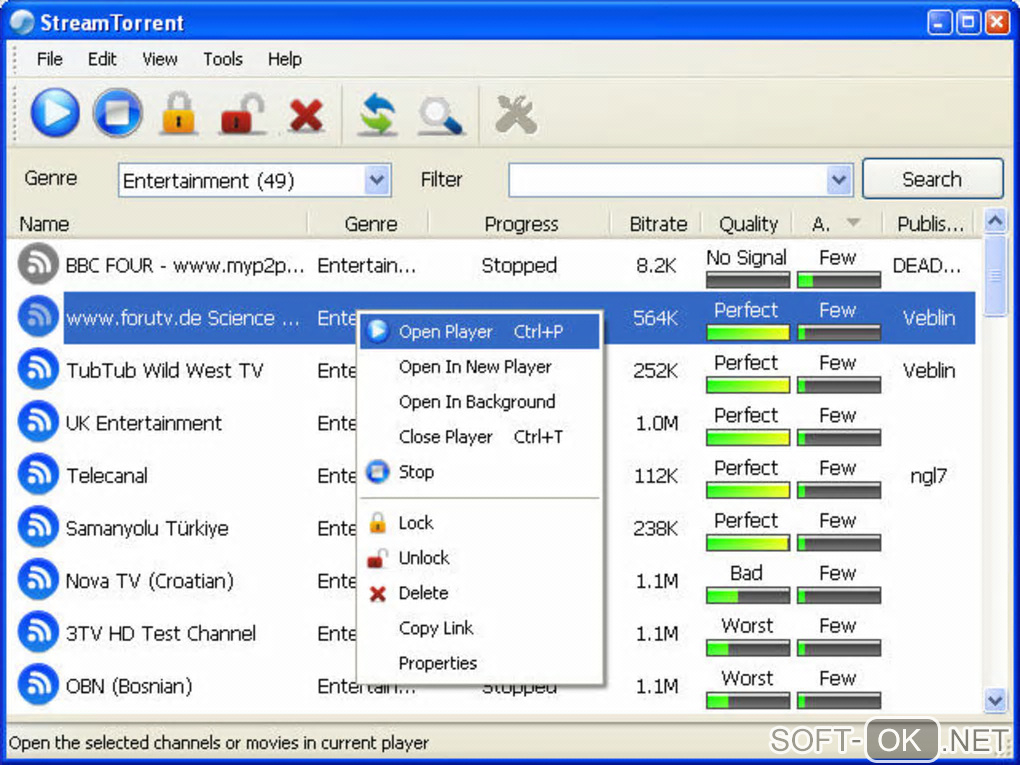Click the feed icon of 3TV HD Test Channel
Viewport: 1020px width, 765px height.
38,632
